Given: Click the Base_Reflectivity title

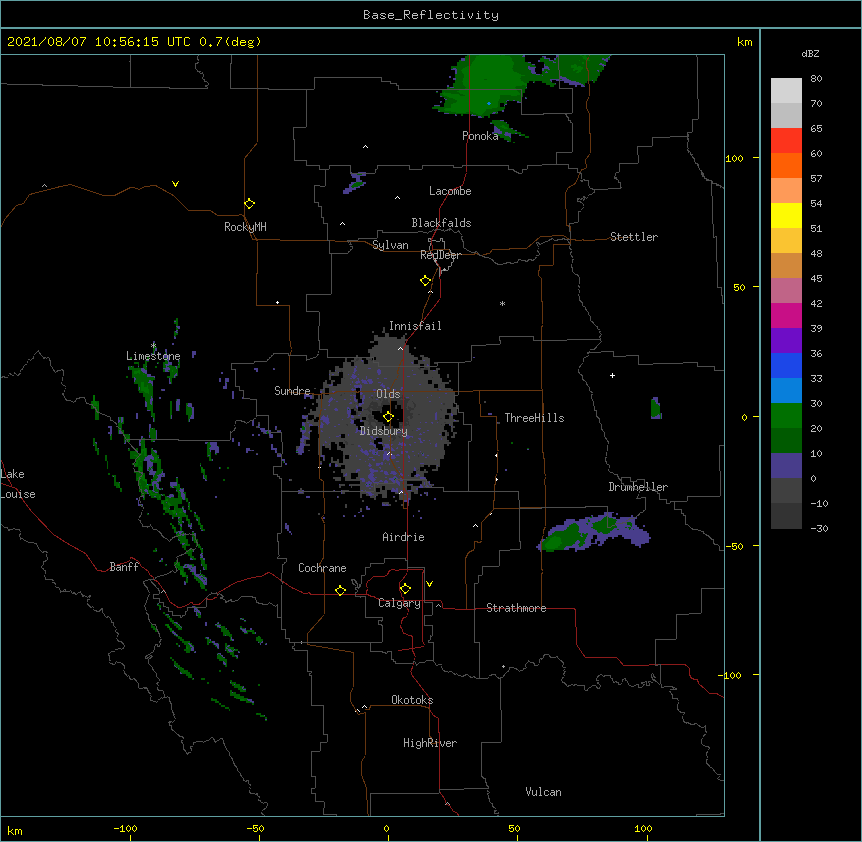Looking at the screenshot, I should click(431, 15).
